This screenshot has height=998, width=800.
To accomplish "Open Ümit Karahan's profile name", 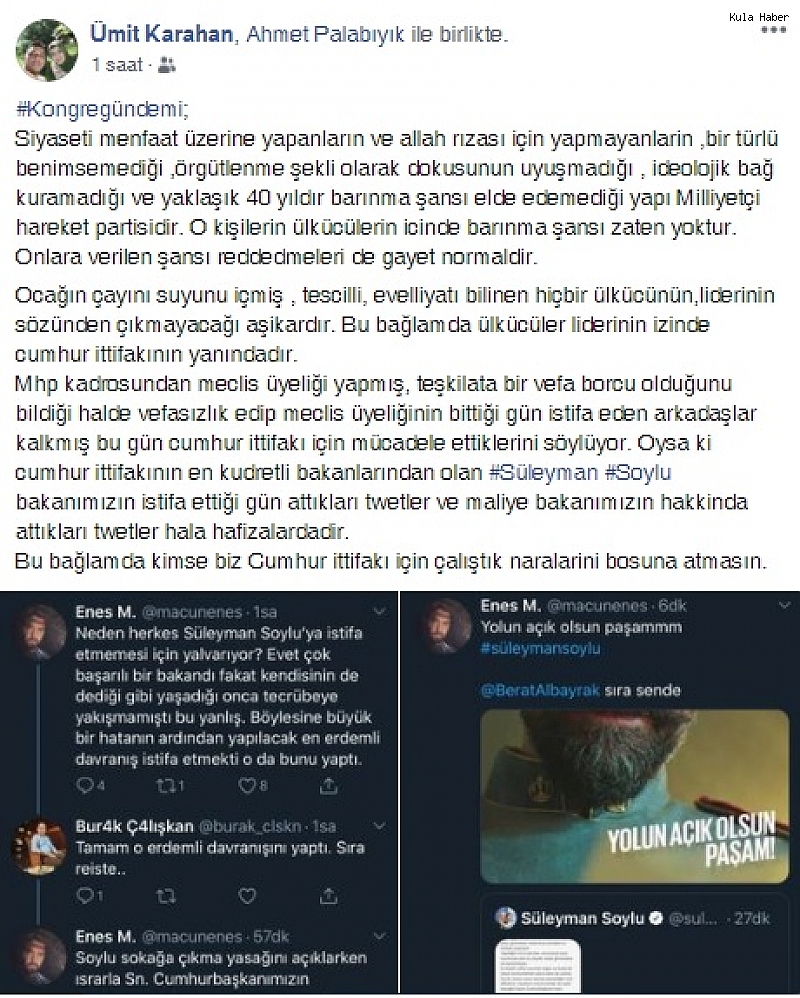I will [162, 34].
